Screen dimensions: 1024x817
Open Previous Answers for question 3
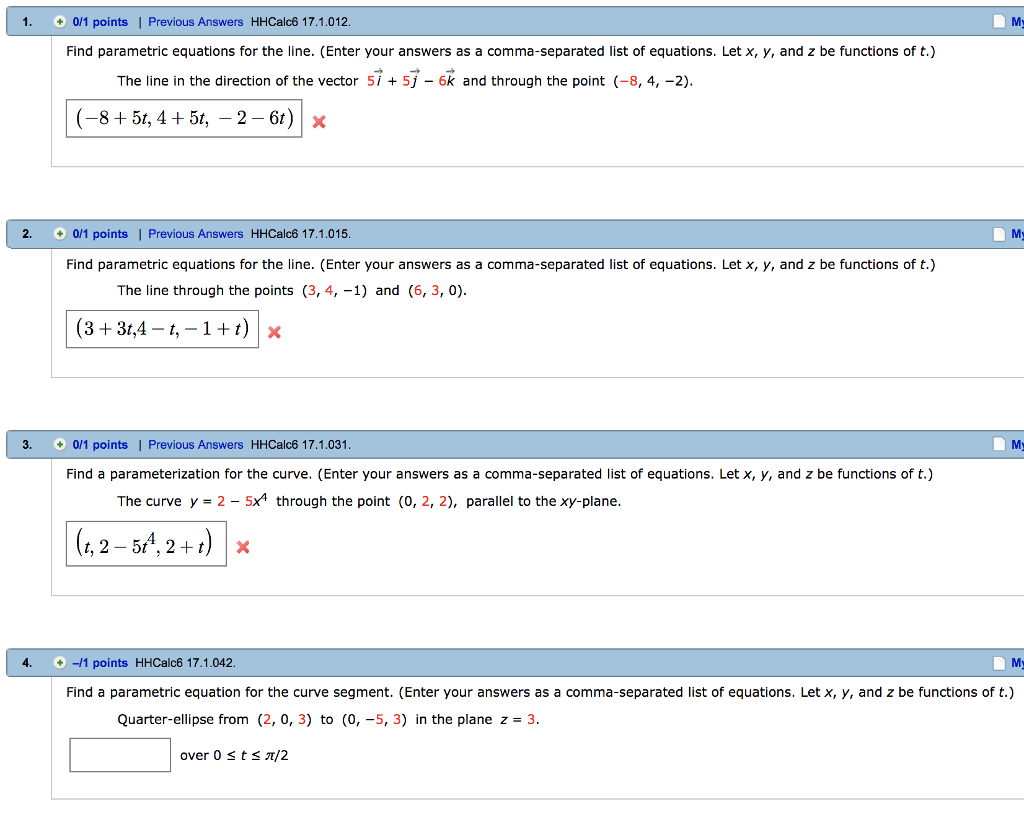point(195,444)
